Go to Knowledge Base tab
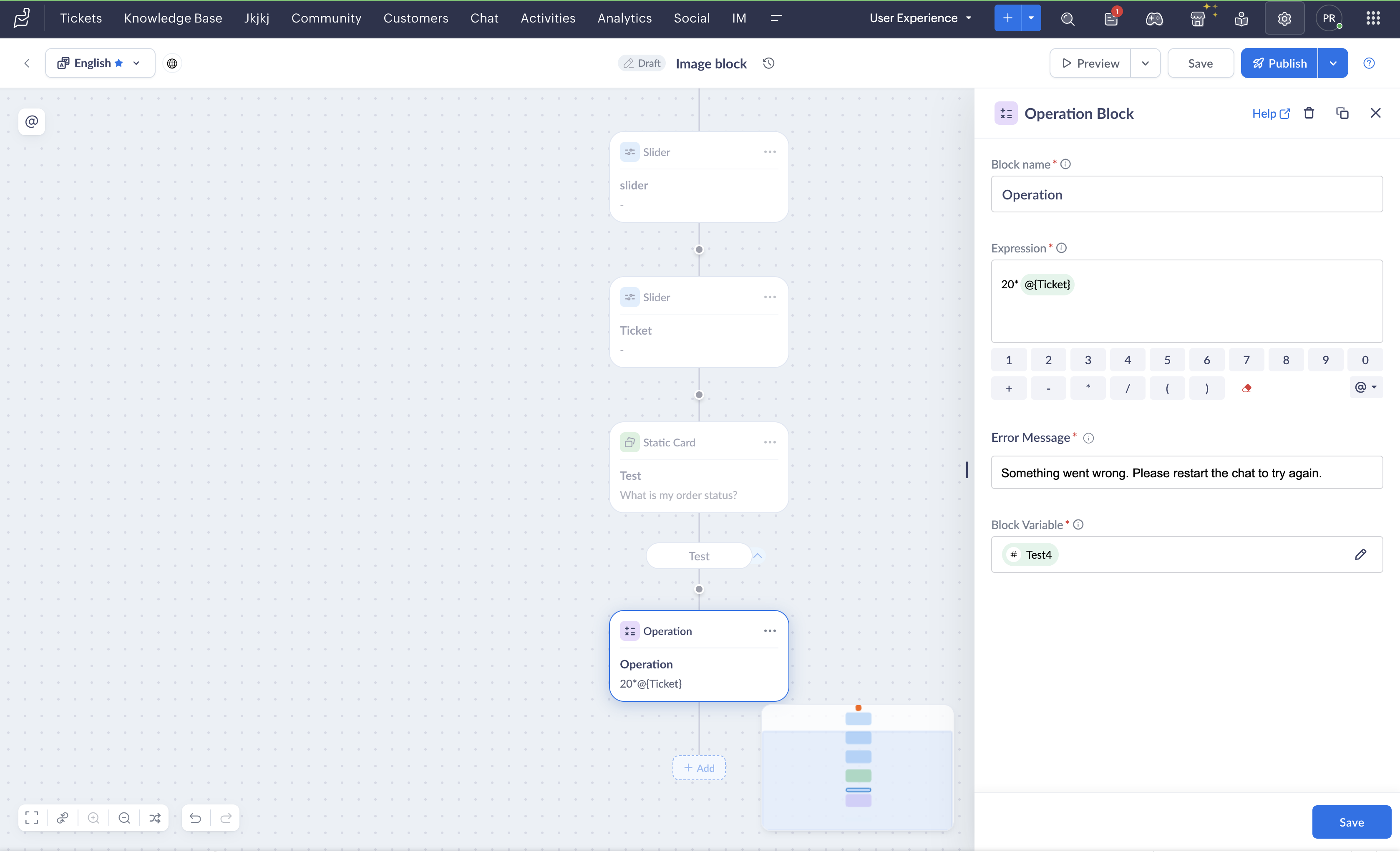 click(x=173, y=18)
